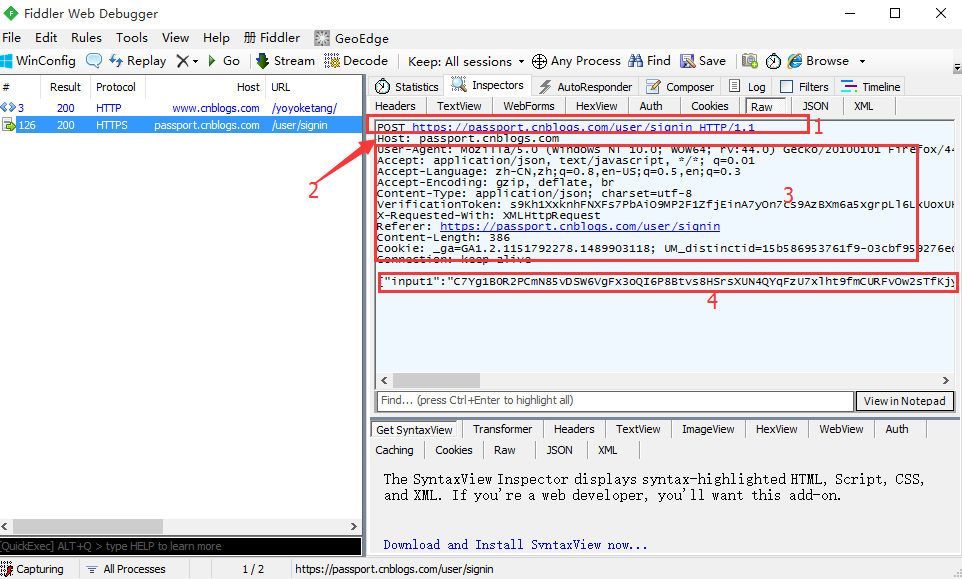Click the View in Notepad button
The image size is (962, 579).
point(904,400)
